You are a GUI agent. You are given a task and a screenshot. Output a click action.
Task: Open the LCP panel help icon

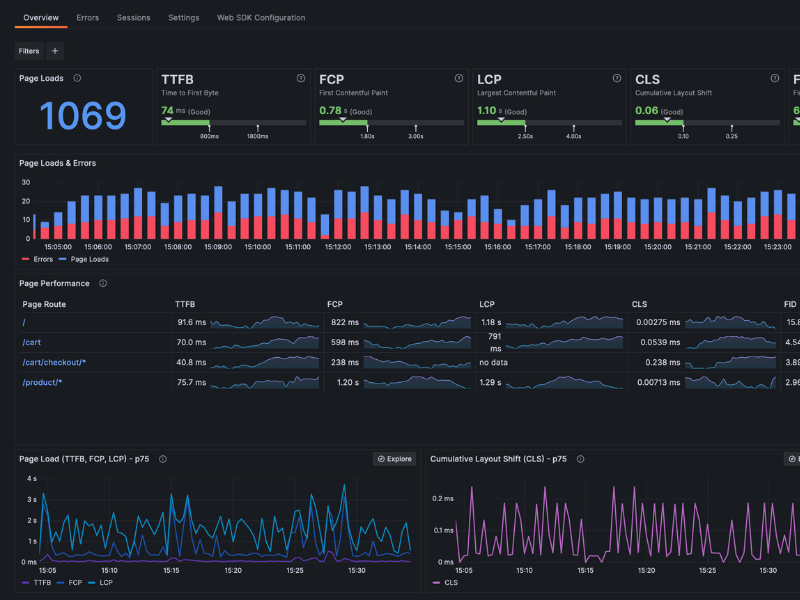pos(617,78)
